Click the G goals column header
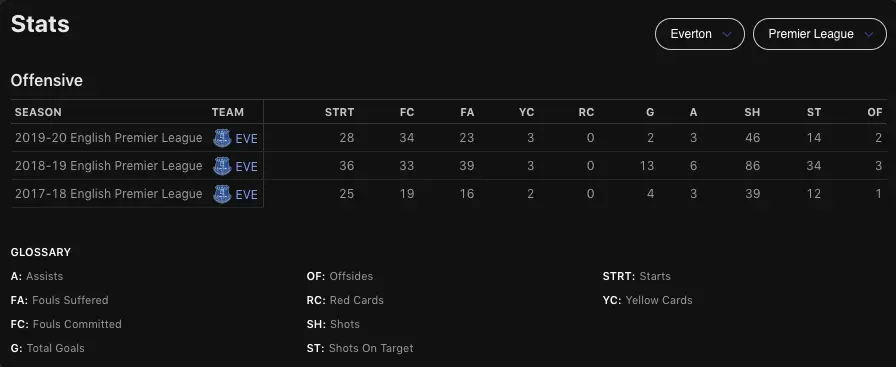The width and height of the screenshot is (896, 367). (x=650, y=113)
